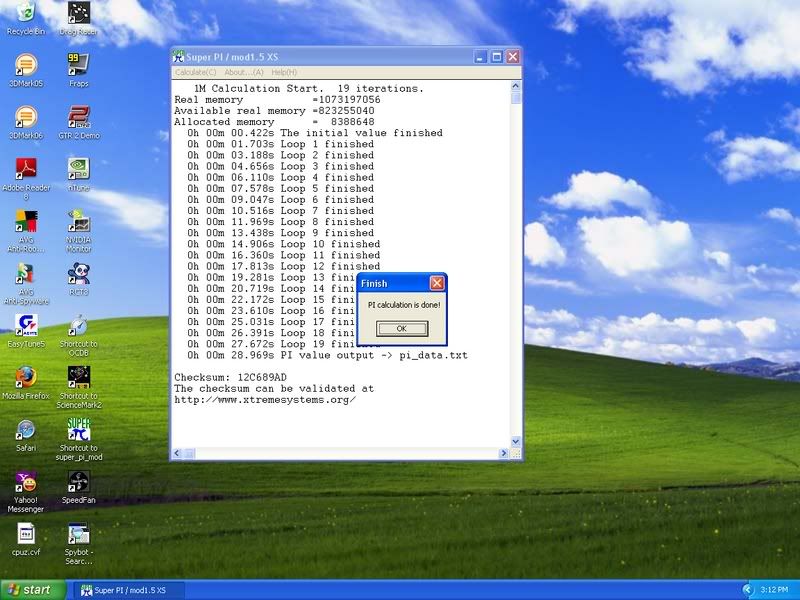Select the Shortcut to super_pi_mod icon
The width and height of the screenshot is (800, 600).
(x=79, y=440)
